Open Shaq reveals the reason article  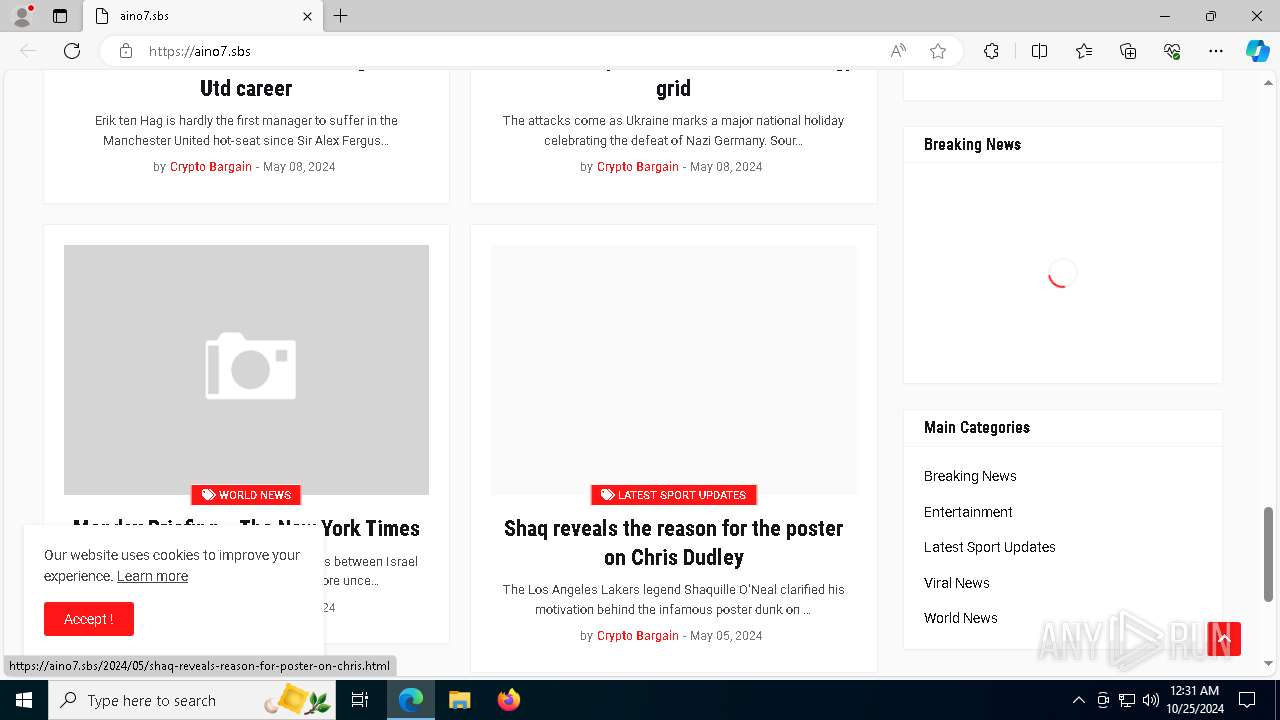674,542
